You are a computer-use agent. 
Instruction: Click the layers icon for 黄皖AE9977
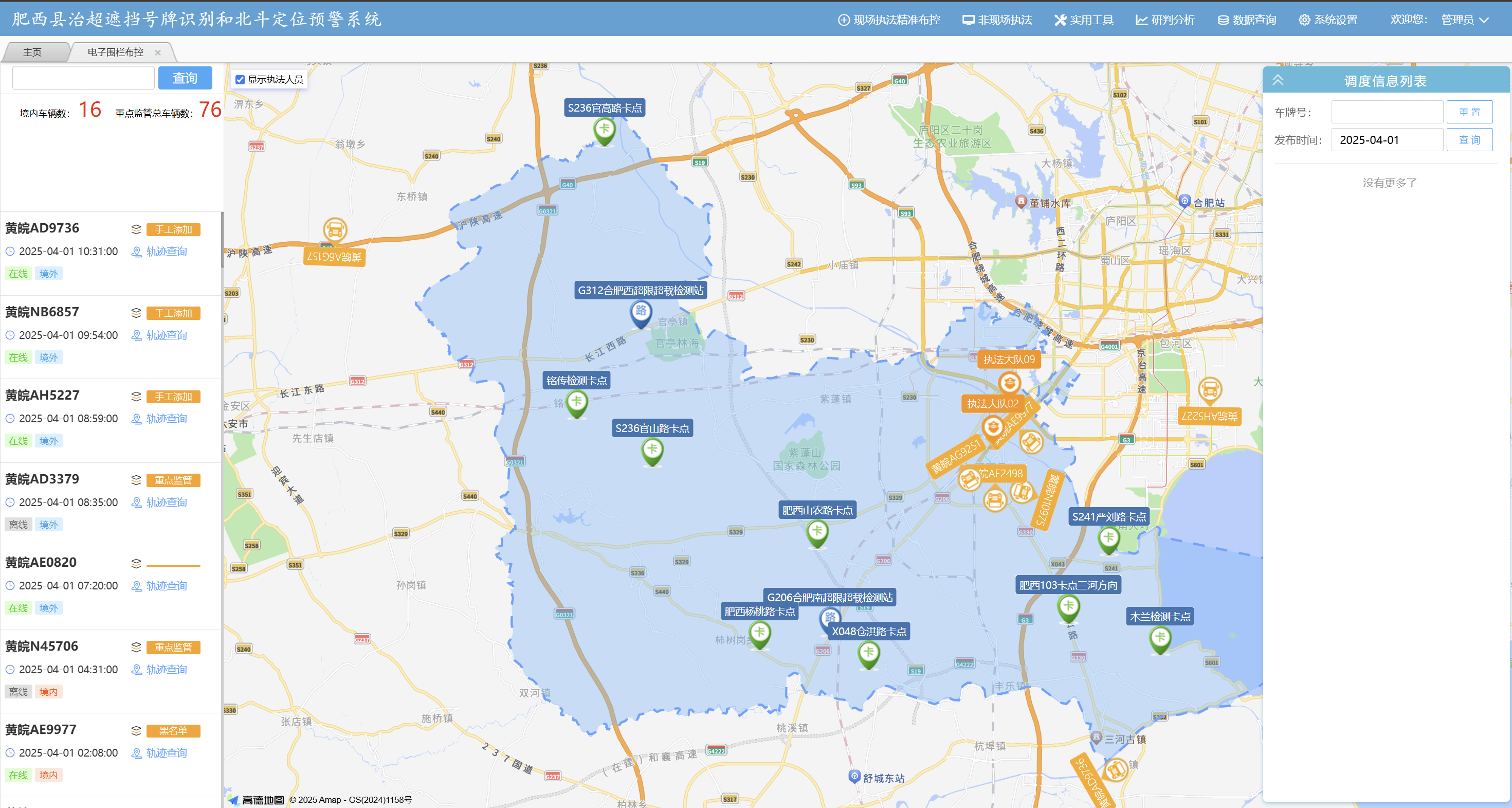[136, 730]
